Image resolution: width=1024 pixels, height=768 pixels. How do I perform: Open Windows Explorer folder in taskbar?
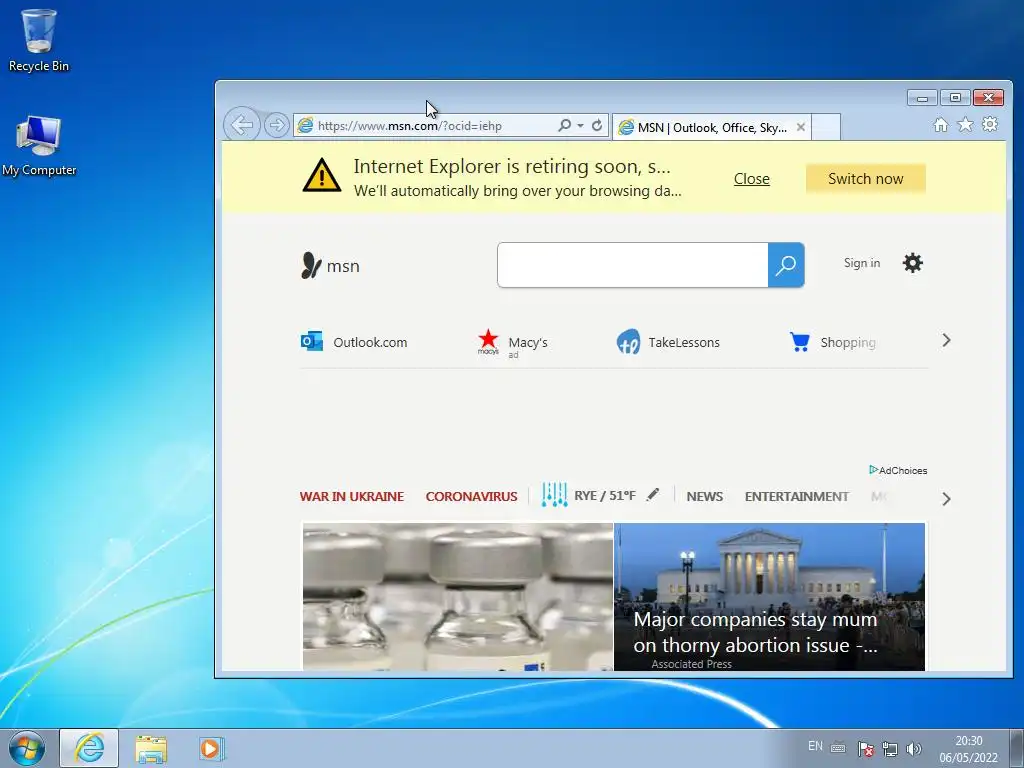coord(151,749)
